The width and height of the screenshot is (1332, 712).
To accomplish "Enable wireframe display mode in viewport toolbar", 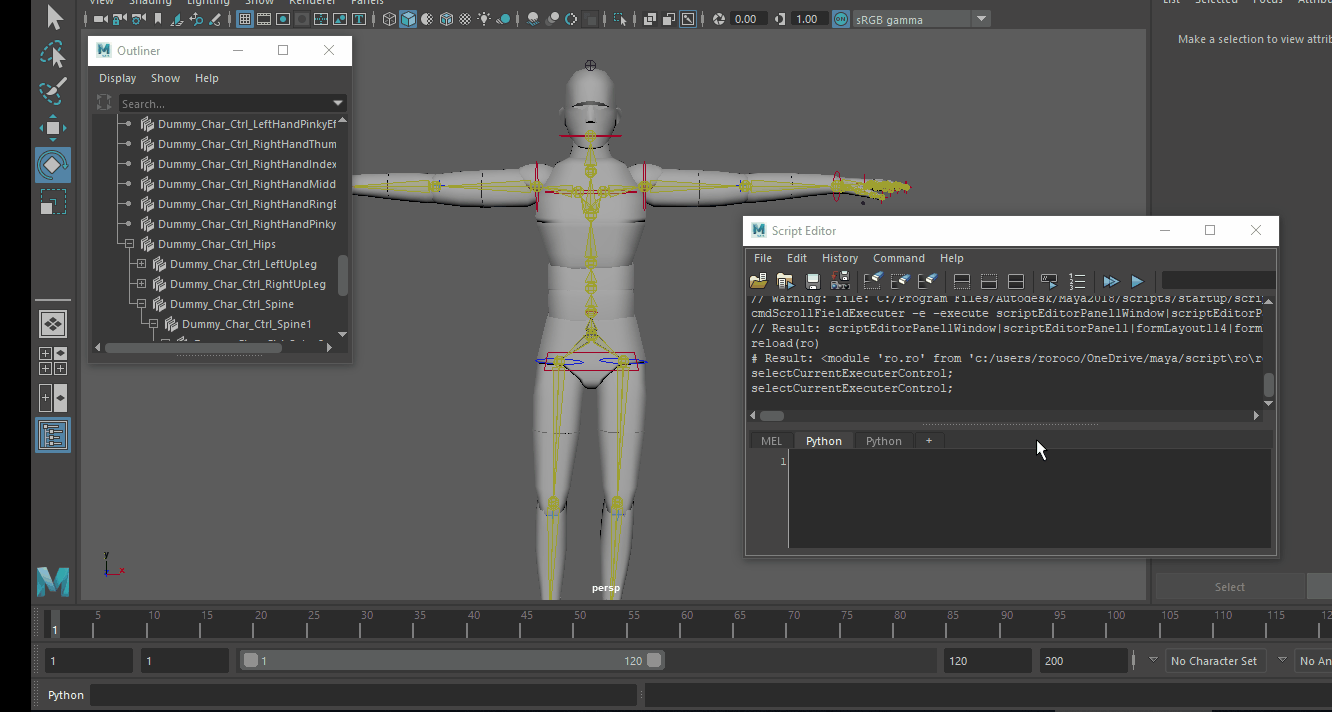I will tap(389, 17).
